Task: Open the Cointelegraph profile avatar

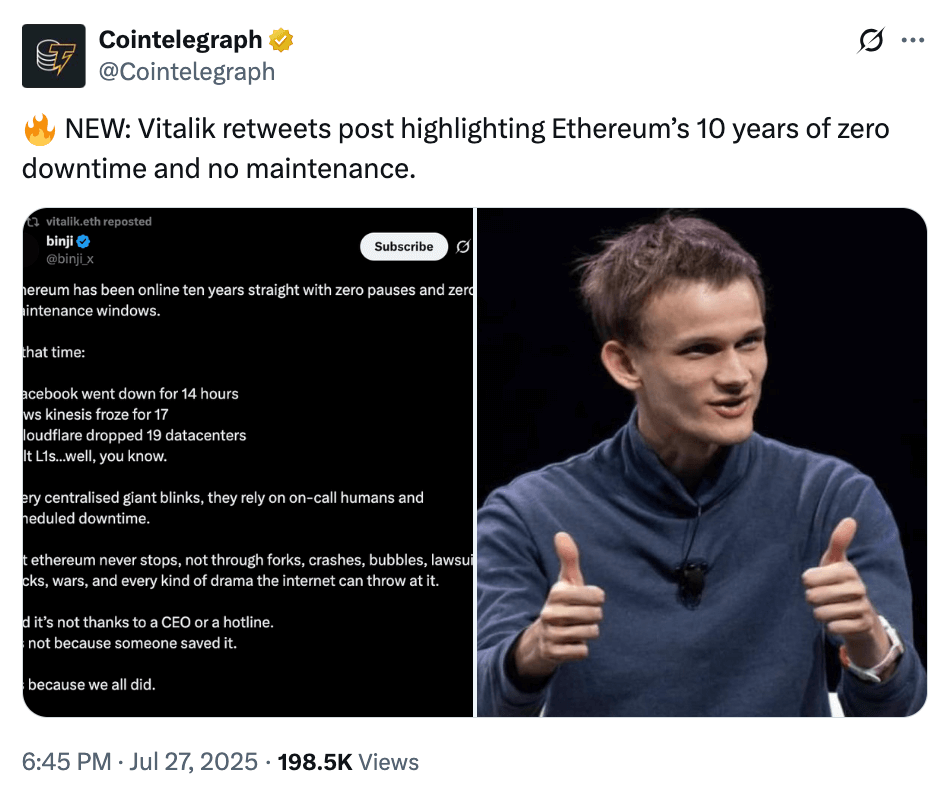Action: click(x=54, y=55)
